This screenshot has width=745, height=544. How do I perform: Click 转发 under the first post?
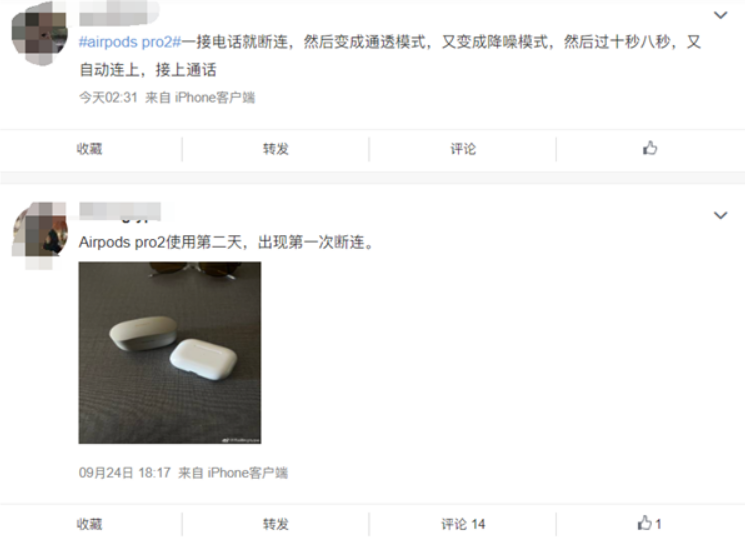coord(276,149)
